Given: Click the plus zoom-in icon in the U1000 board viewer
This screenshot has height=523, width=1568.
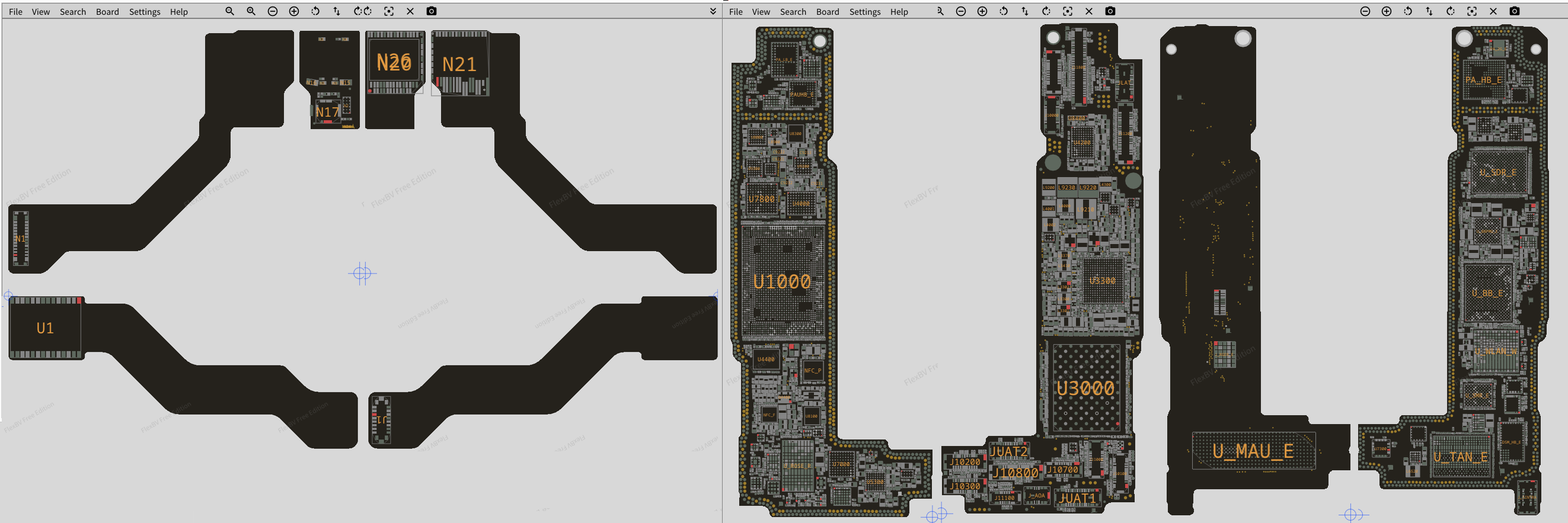Looking at the screenshot, I should [x=982, y=11].
